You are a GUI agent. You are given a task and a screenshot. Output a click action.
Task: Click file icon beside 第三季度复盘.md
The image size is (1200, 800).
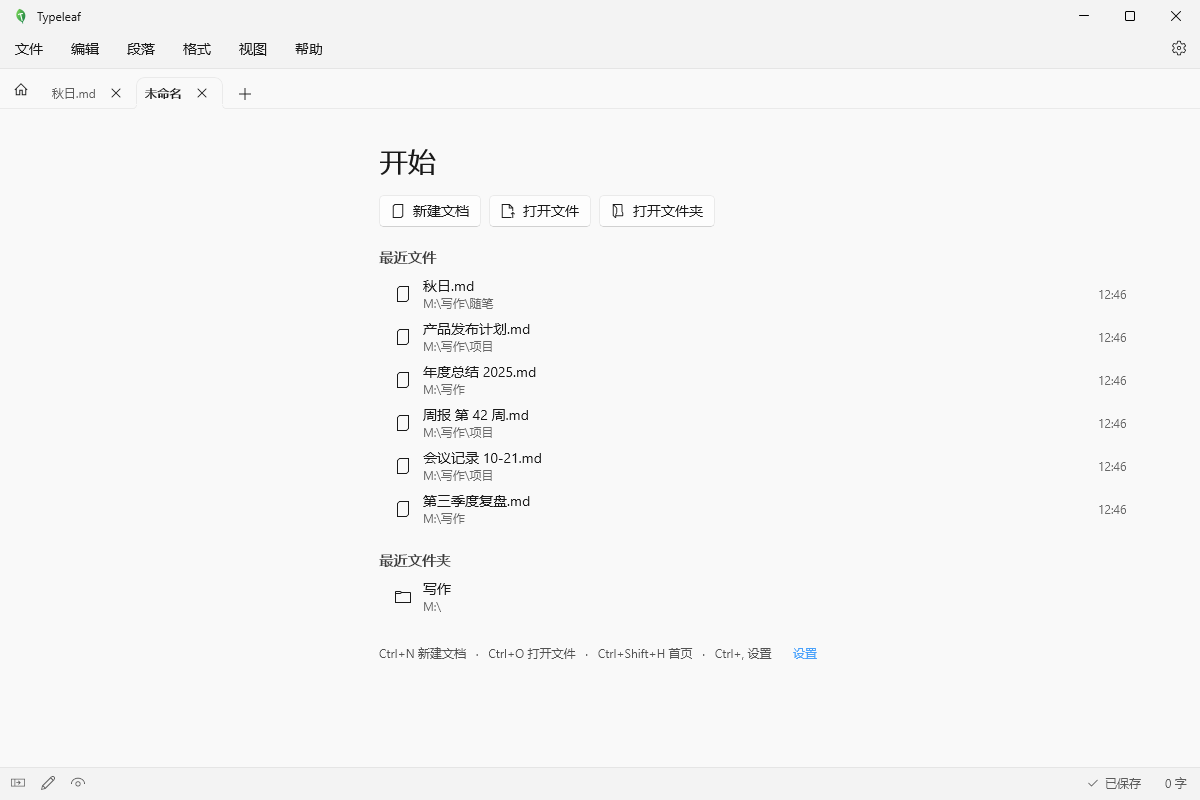[403, 509]
